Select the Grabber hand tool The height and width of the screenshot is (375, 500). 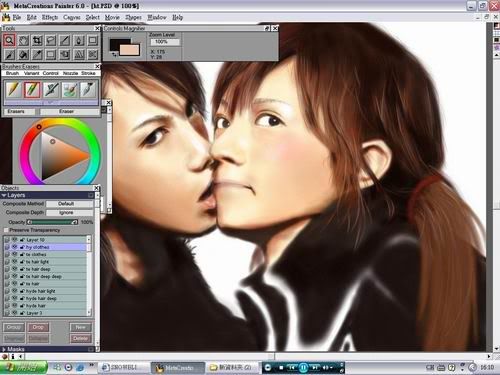point(23,41)
